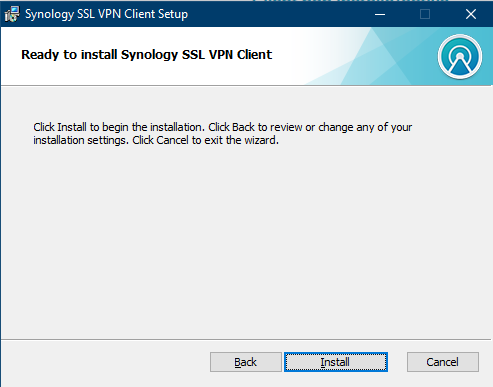Click the Synology SSL VPN Client logo
Screen dimensions: 493x387
460,57
